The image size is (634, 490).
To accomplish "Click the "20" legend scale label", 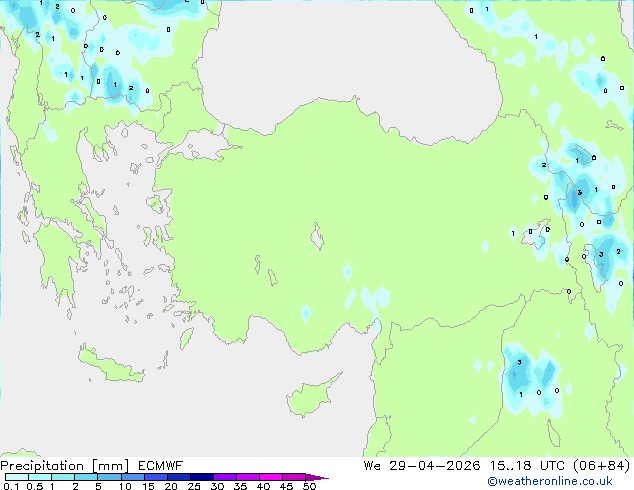I will click(171, 486).
